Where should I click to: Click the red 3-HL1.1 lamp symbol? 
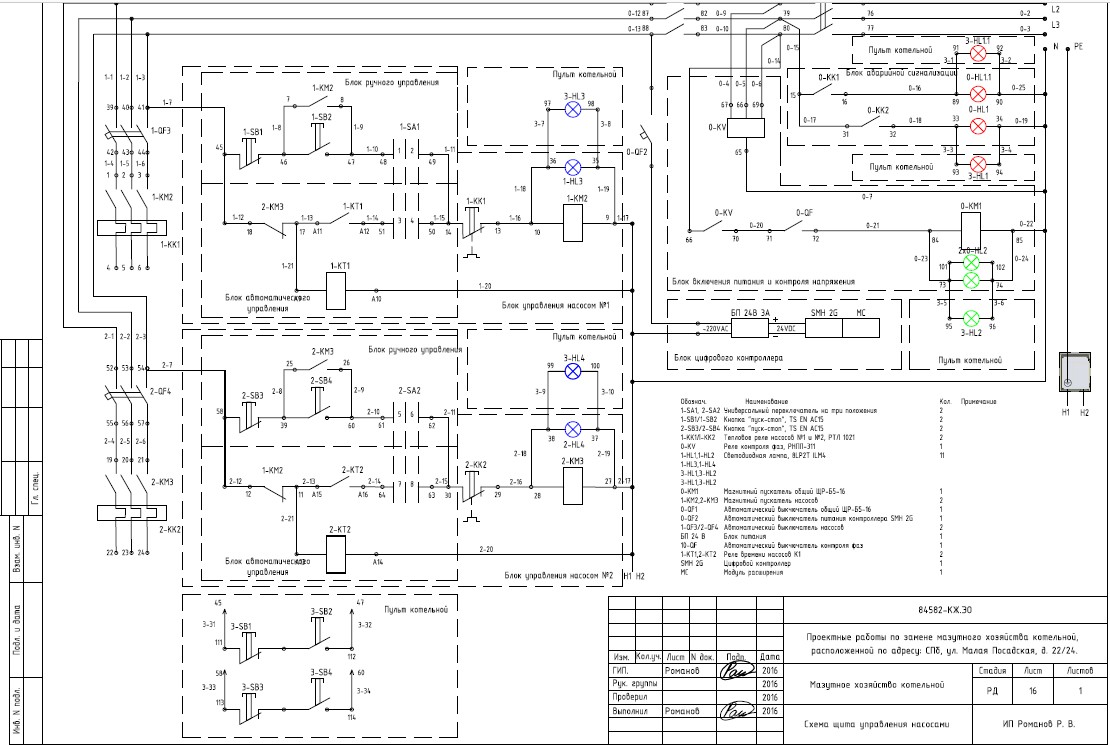pos(978,54)
